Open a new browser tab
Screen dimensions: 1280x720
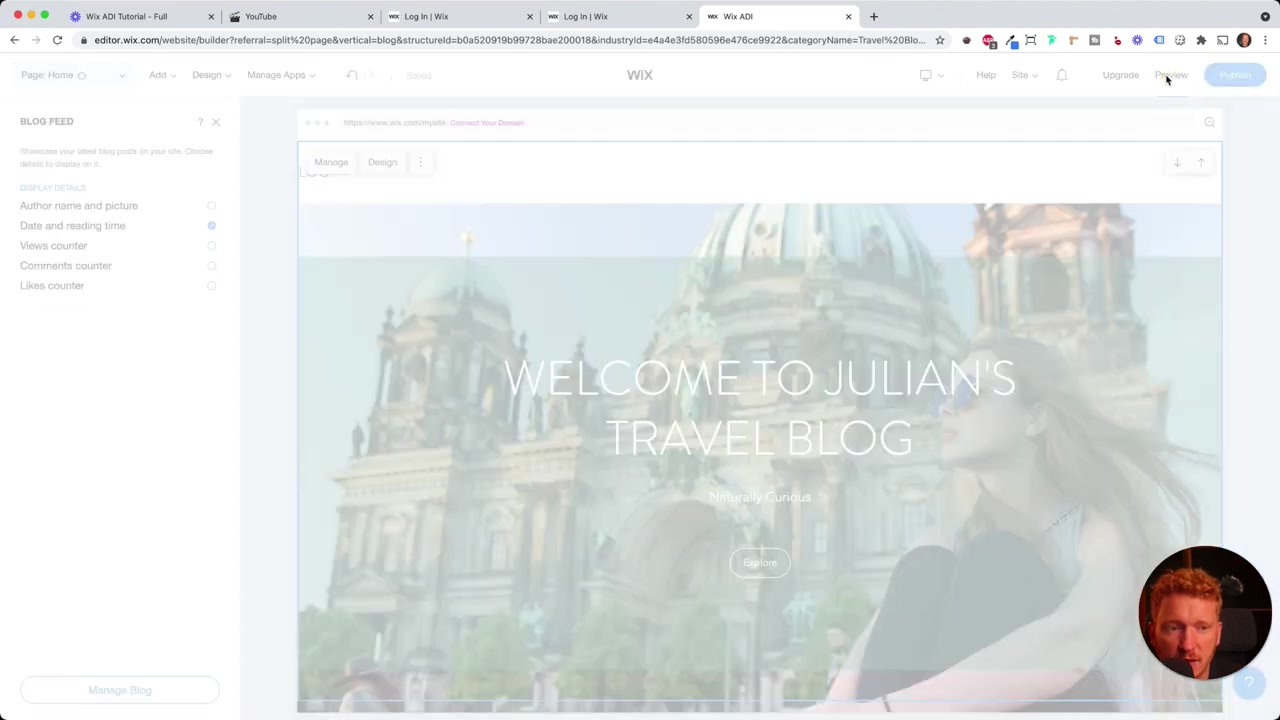(874, 16)
